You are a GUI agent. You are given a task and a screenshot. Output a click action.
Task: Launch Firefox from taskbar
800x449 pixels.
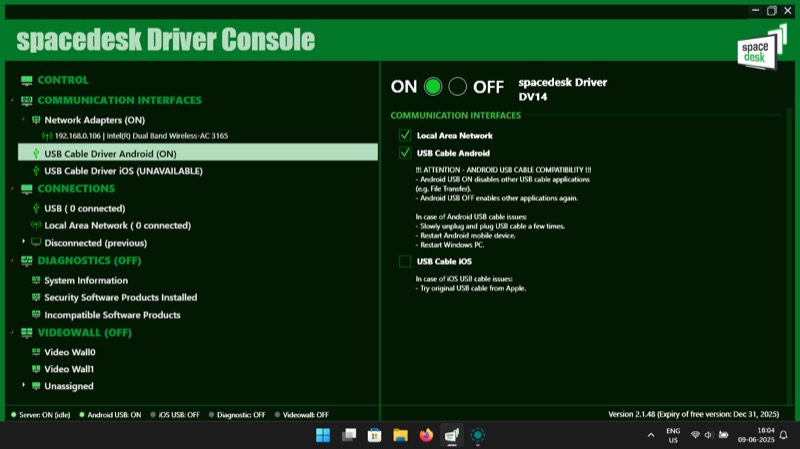pos(426,435)
